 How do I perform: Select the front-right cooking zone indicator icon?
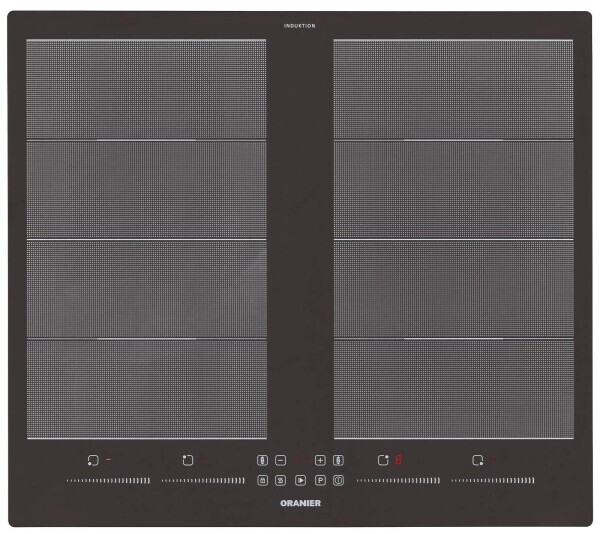(x=478, y=460)
